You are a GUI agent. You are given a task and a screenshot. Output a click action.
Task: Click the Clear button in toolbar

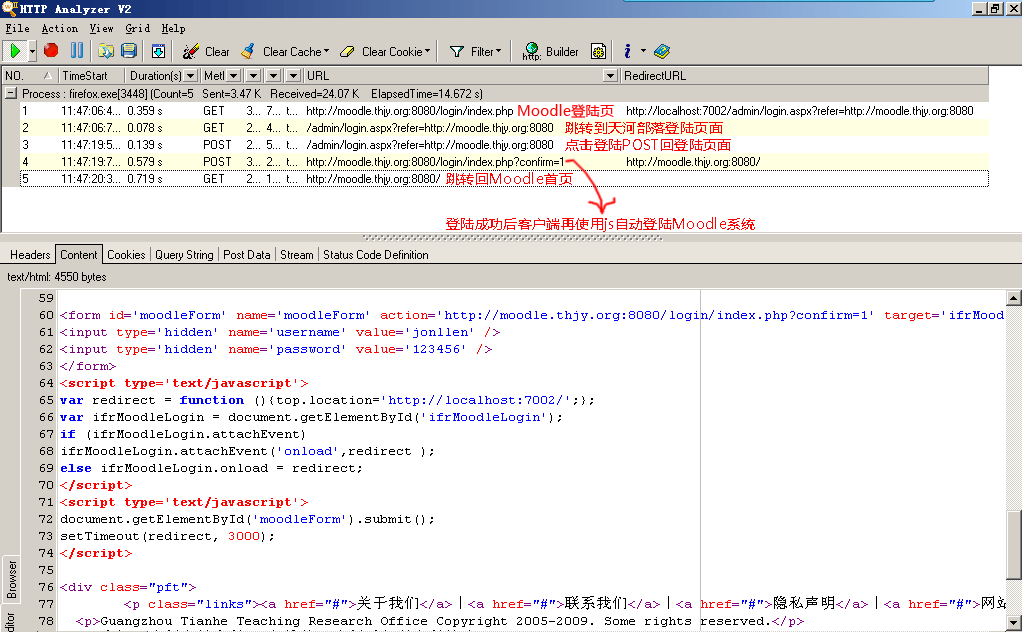click(x=206, y=51)
